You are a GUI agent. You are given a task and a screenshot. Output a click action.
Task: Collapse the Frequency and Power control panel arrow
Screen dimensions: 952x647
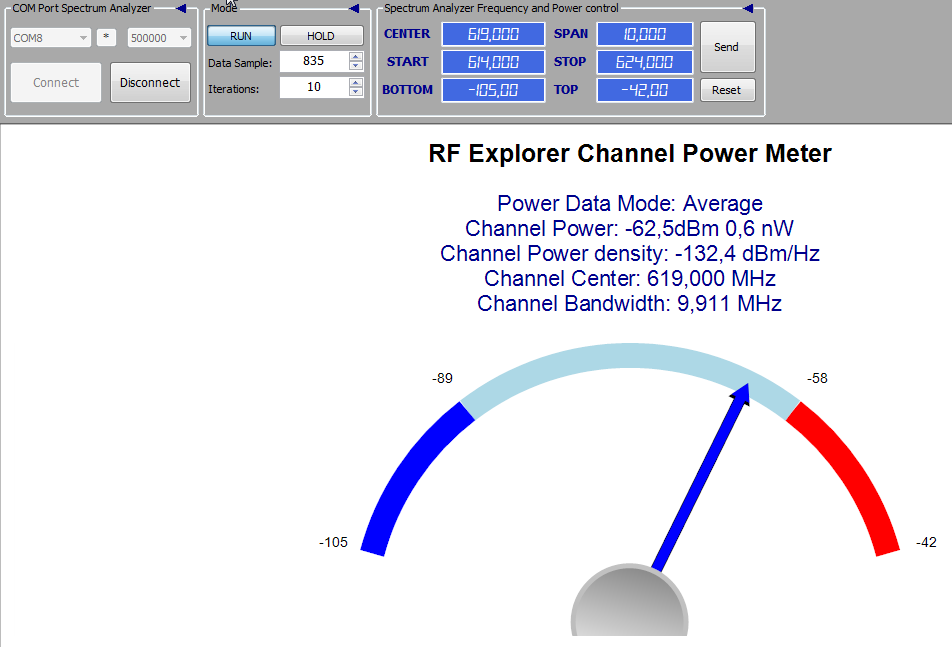pyautogui.click(x=748, y=8)
